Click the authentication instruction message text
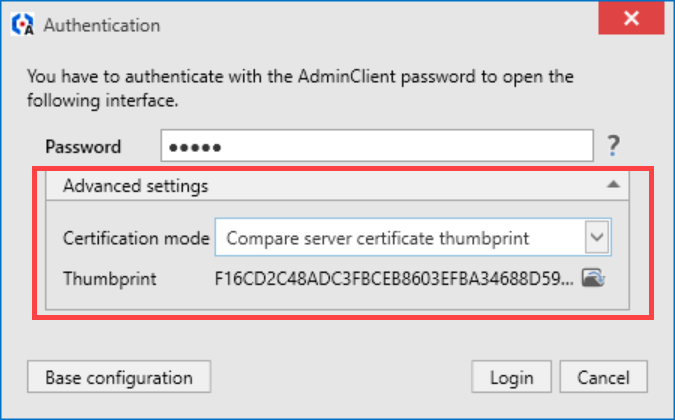This screenshot has height=420, width=675. click(300, 88)
